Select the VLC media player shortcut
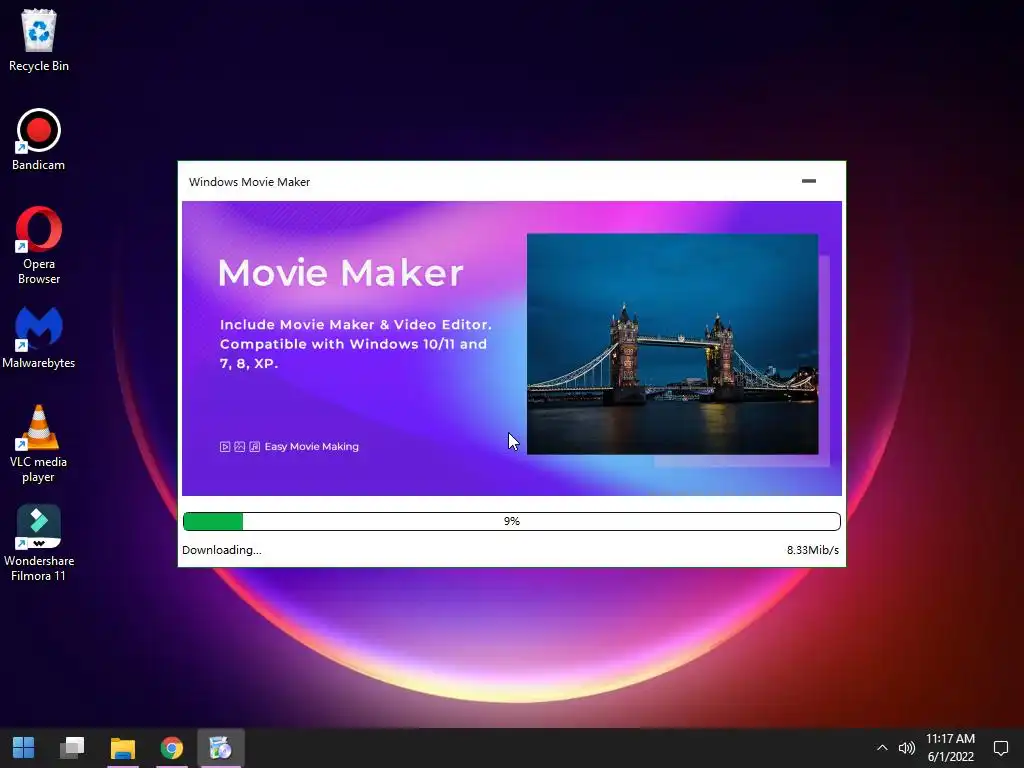Viewport: 1024px width, 768px height. [x=39, y=444]
